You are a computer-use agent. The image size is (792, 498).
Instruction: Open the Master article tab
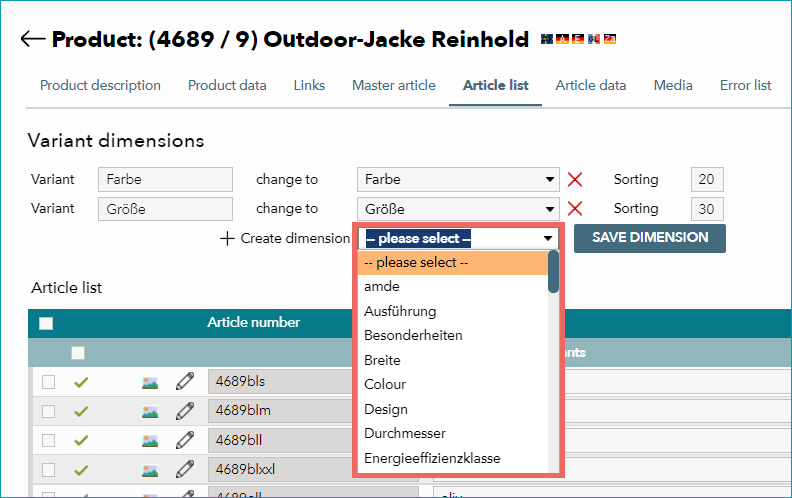(x=393, y=85)
